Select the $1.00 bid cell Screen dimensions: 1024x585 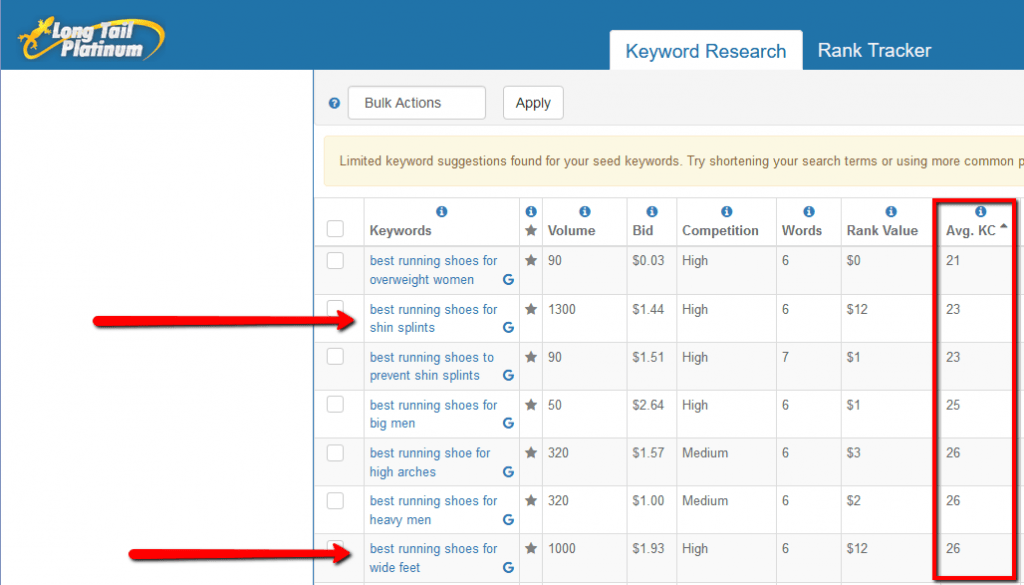point(648,501)
